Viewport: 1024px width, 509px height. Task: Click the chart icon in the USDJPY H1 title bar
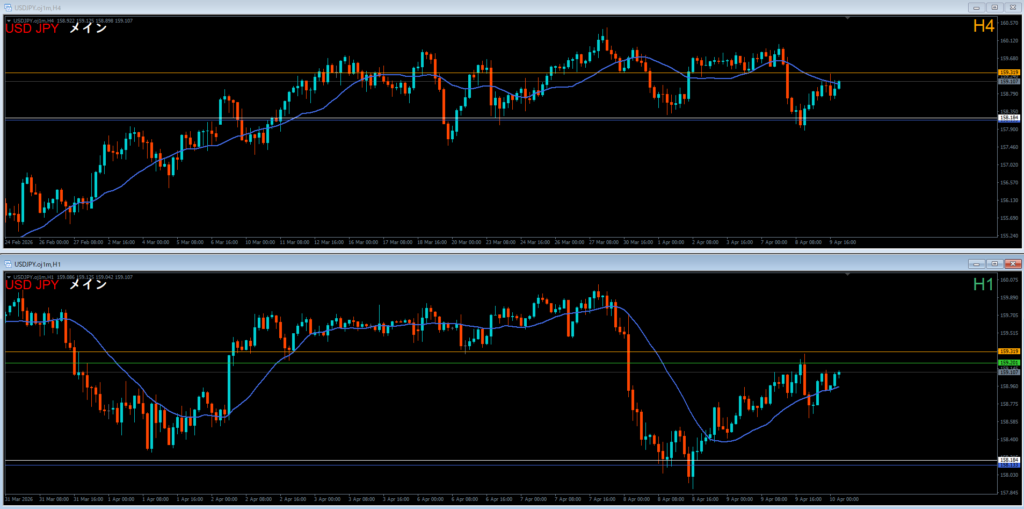click(x=8, y=264)
